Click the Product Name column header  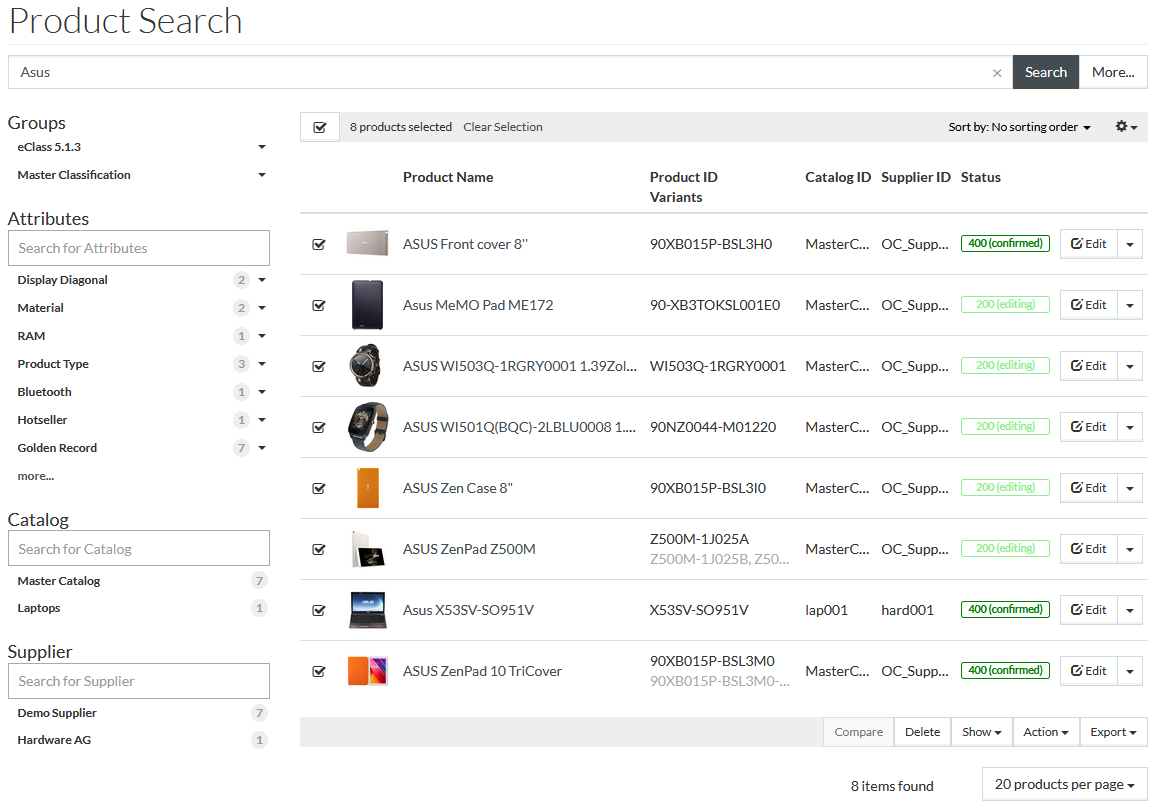(x=448, y=177)
